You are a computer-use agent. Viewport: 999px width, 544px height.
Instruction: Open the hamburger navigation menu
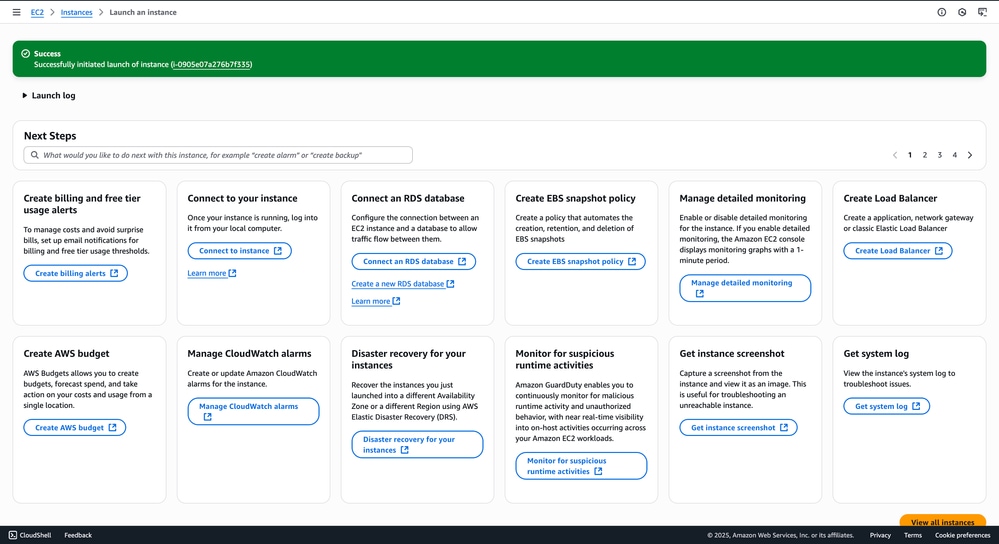[x=16, y=12]
